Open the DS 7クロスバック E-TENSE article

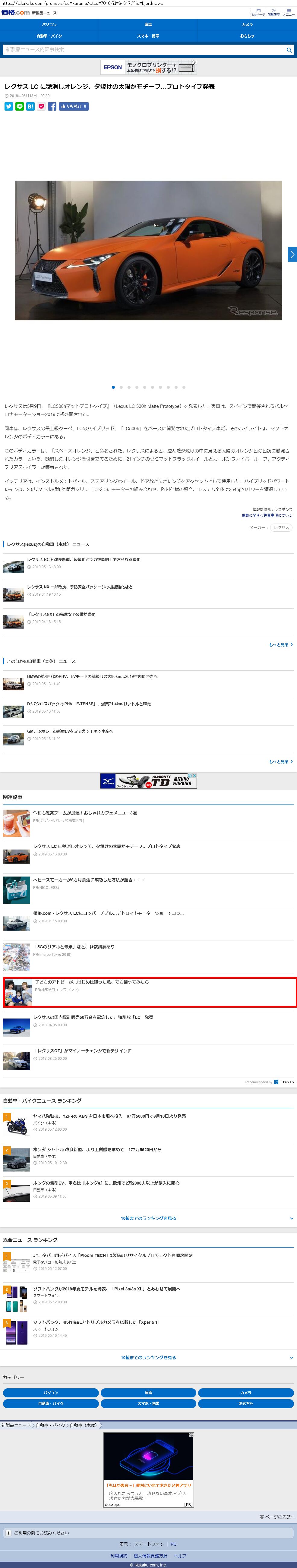click(x=89, y=704)
